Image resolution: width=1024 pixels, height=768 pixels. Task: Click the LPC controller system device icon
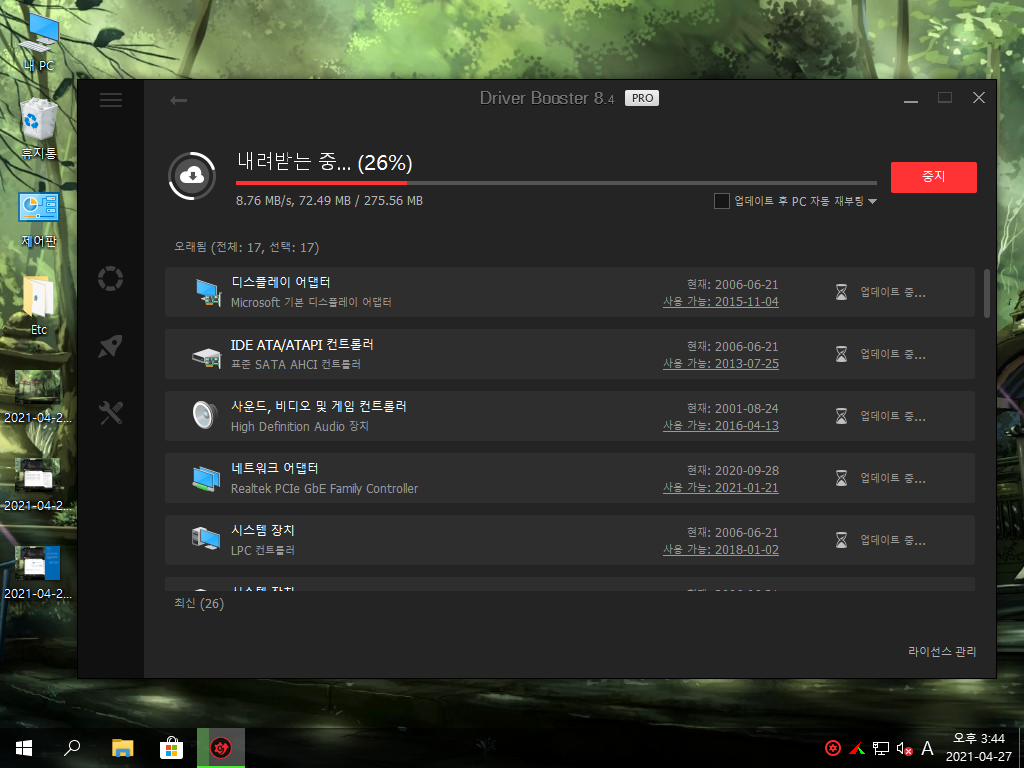coord(206,538)
